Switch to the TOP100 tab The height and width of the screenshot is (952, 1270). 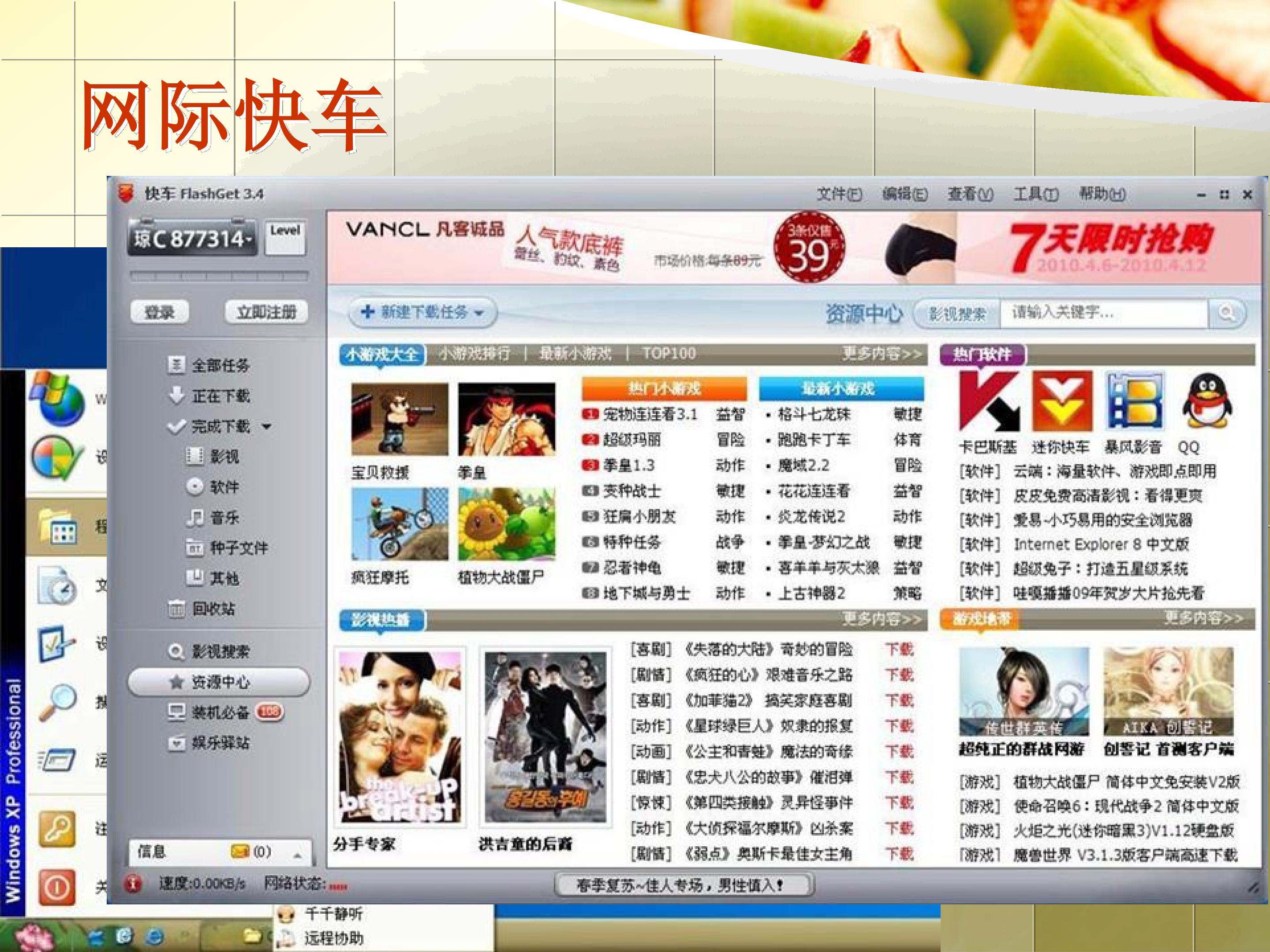point(669,353)
